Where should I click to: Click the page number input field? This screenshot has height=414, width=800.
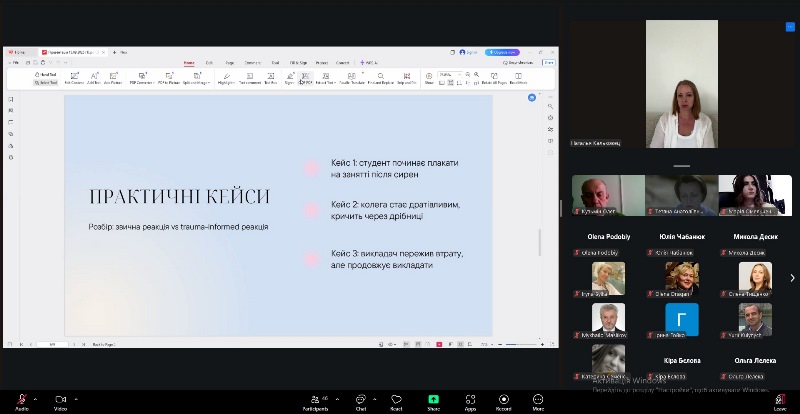[53, 344]
